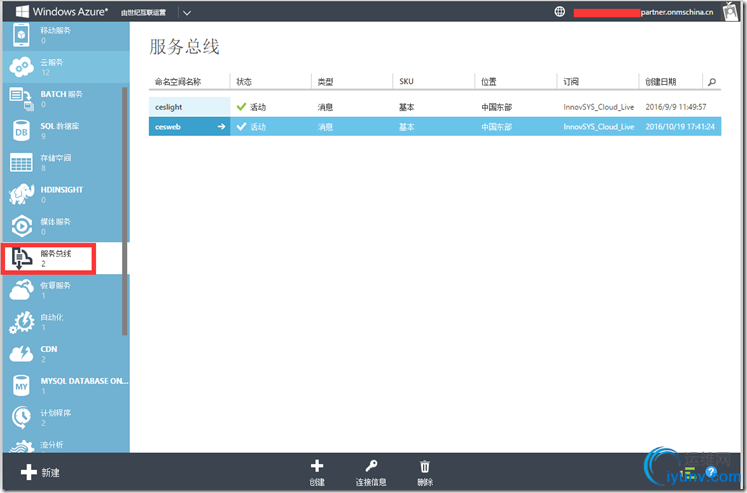
Task: Click the globe language icon in header
Action: [x=560, y=11]
